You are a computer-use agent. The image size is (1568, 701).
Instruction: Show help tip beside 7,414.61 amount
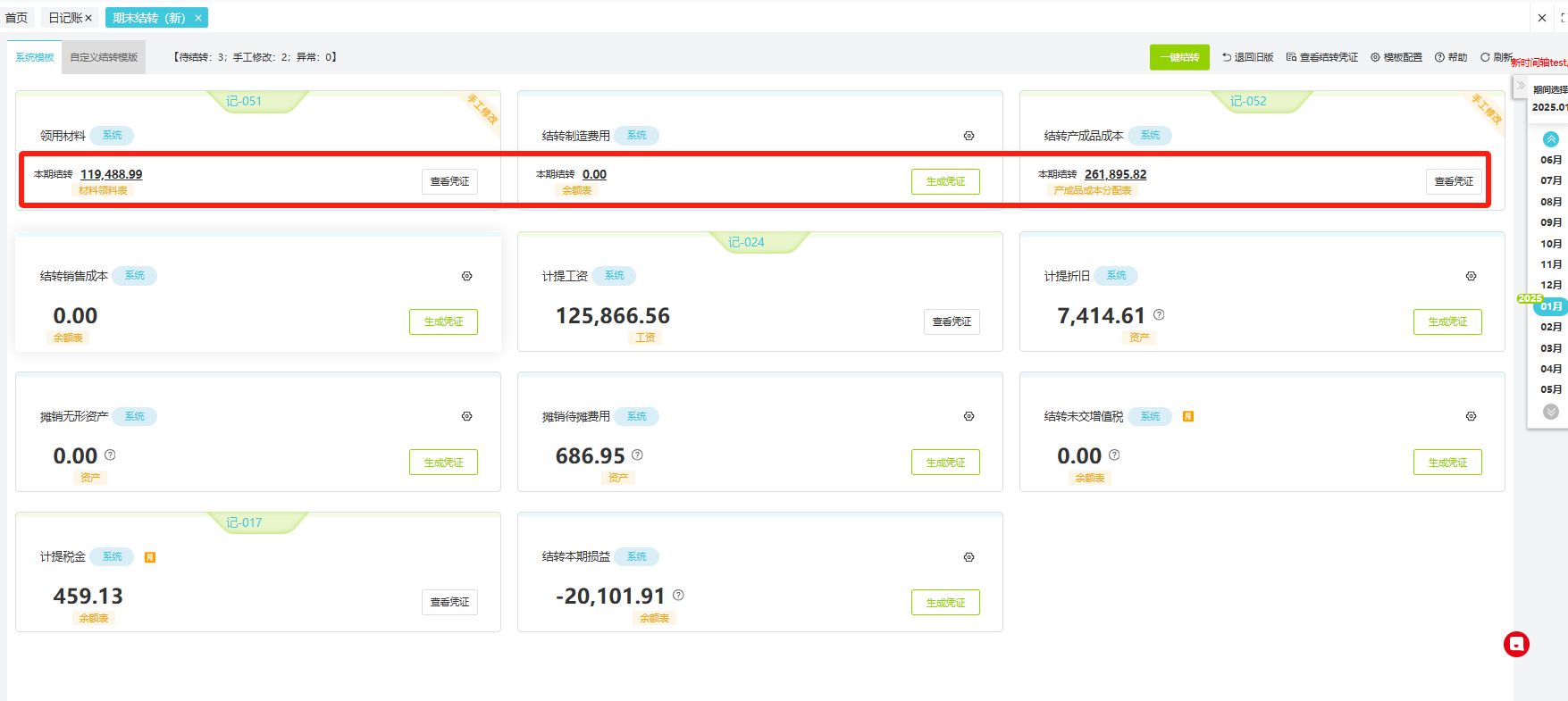1159,314
